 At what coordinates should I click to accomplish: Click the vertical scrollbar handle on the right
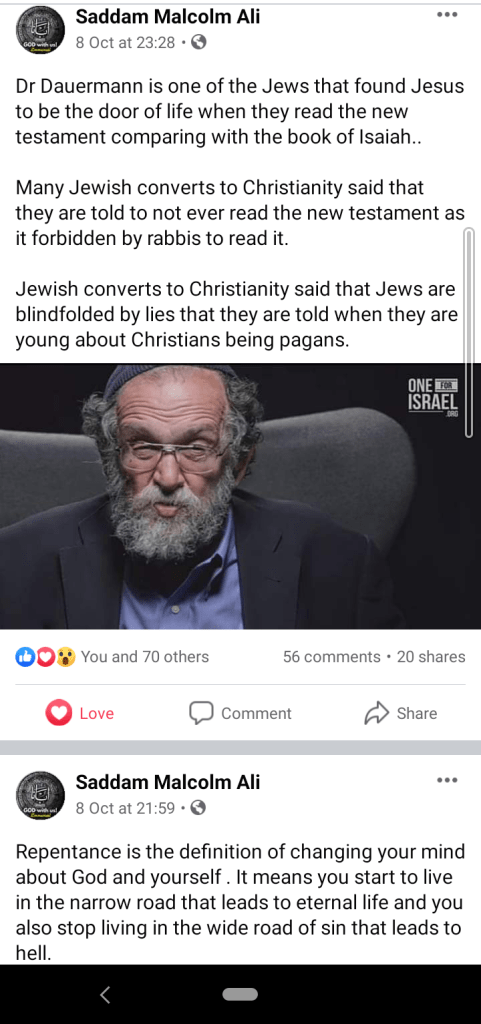(x=468, y=333)
